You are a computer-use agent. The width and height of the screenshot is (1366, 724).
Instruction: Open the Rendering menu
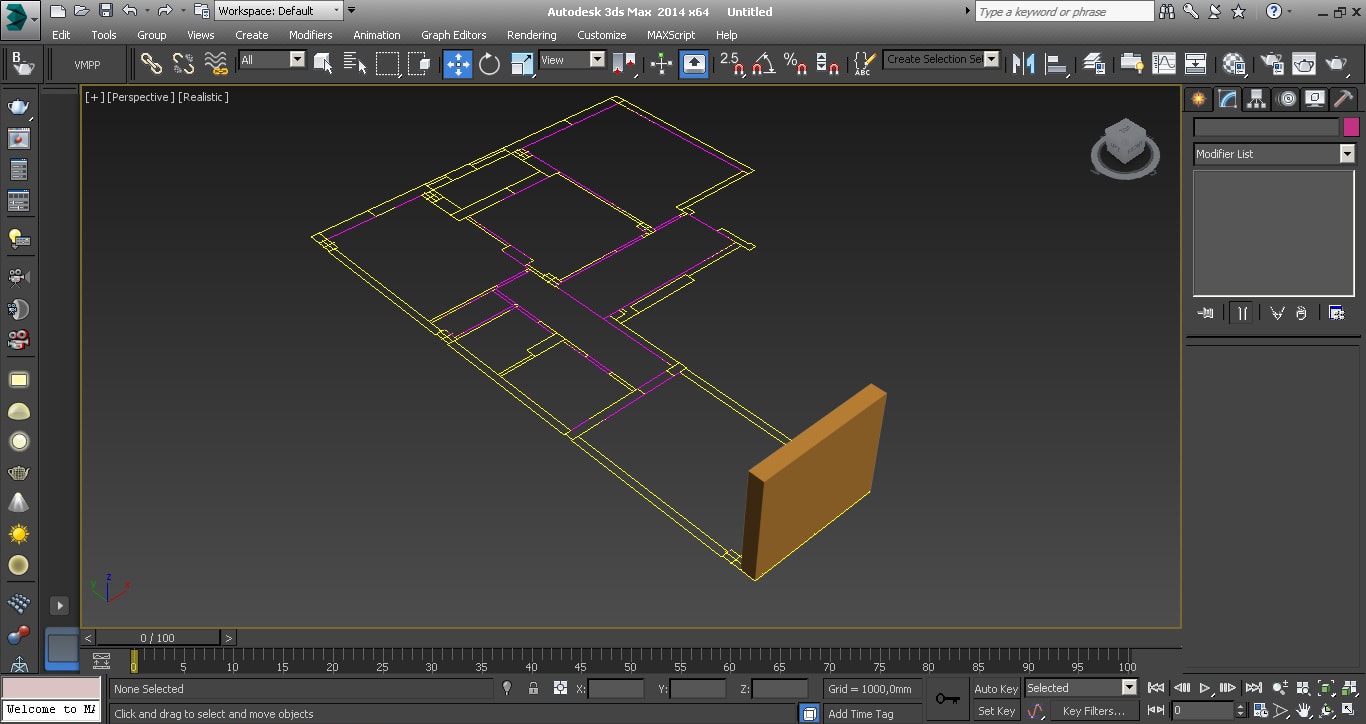click(x=531, y=35)
